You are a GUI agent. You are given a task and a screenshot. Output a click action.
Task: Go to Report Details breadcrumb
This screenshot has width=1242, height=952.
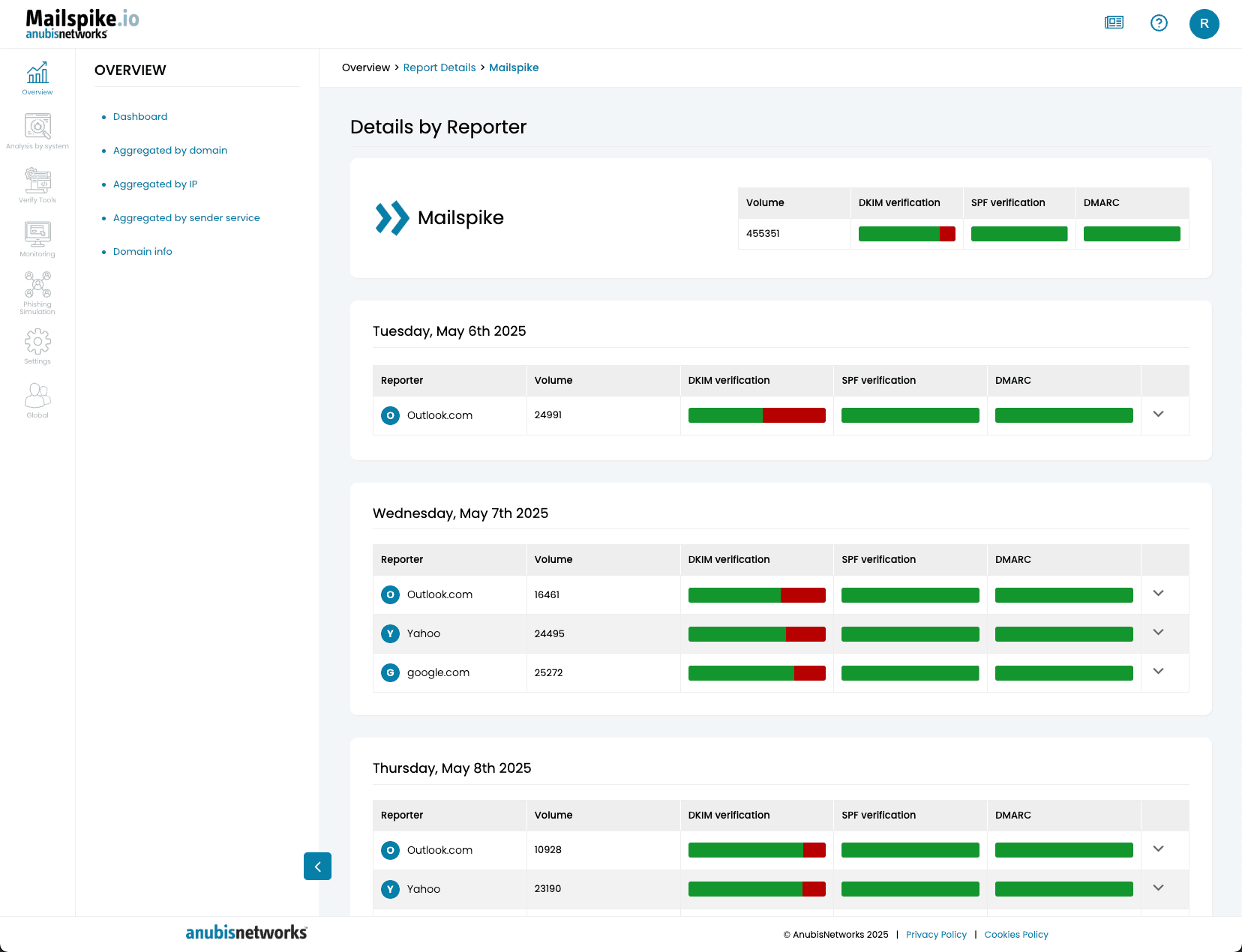[439, 67]
